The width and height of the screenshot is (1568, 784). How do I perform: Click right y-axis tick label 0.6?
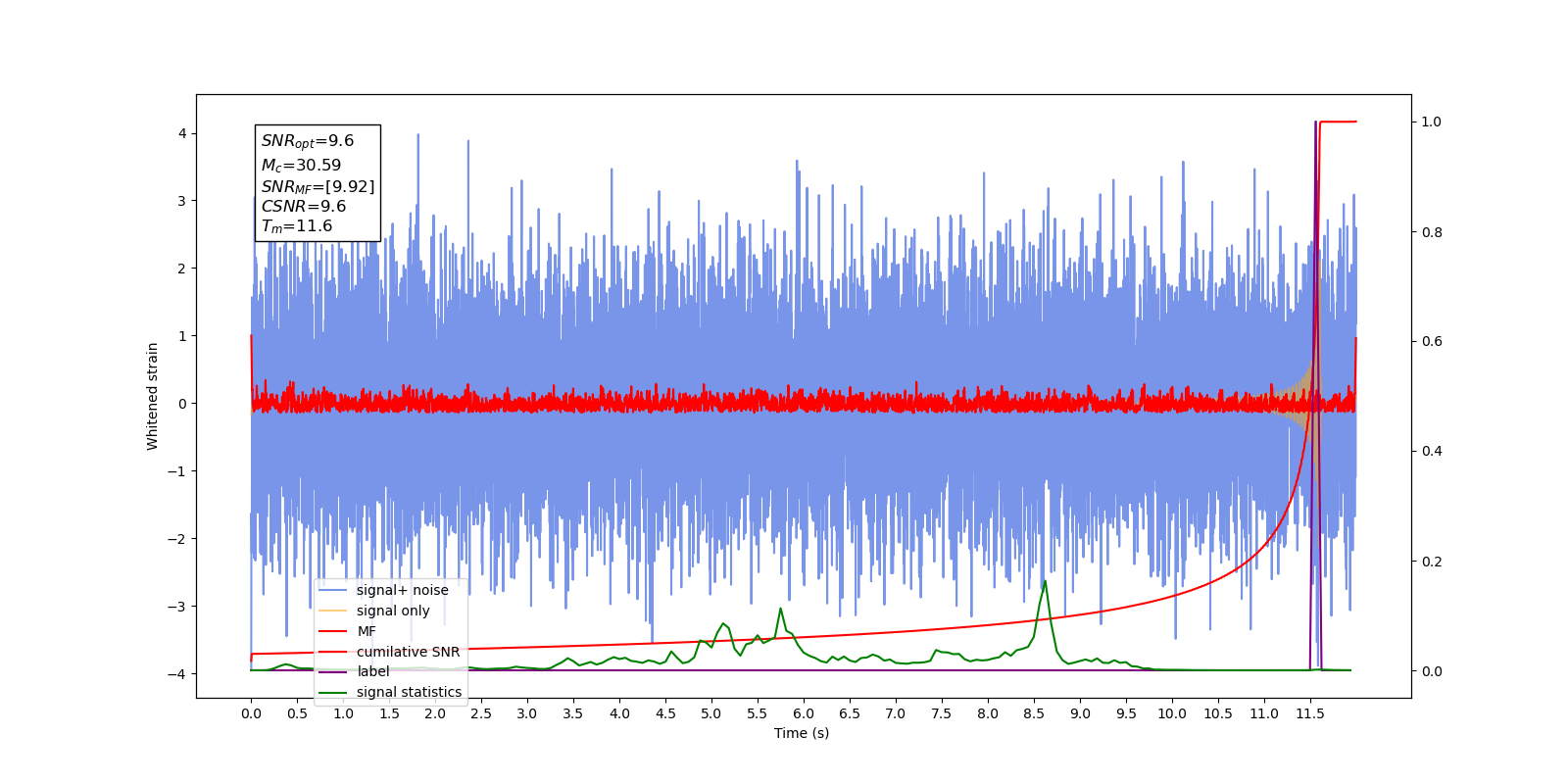[1432, 341]
